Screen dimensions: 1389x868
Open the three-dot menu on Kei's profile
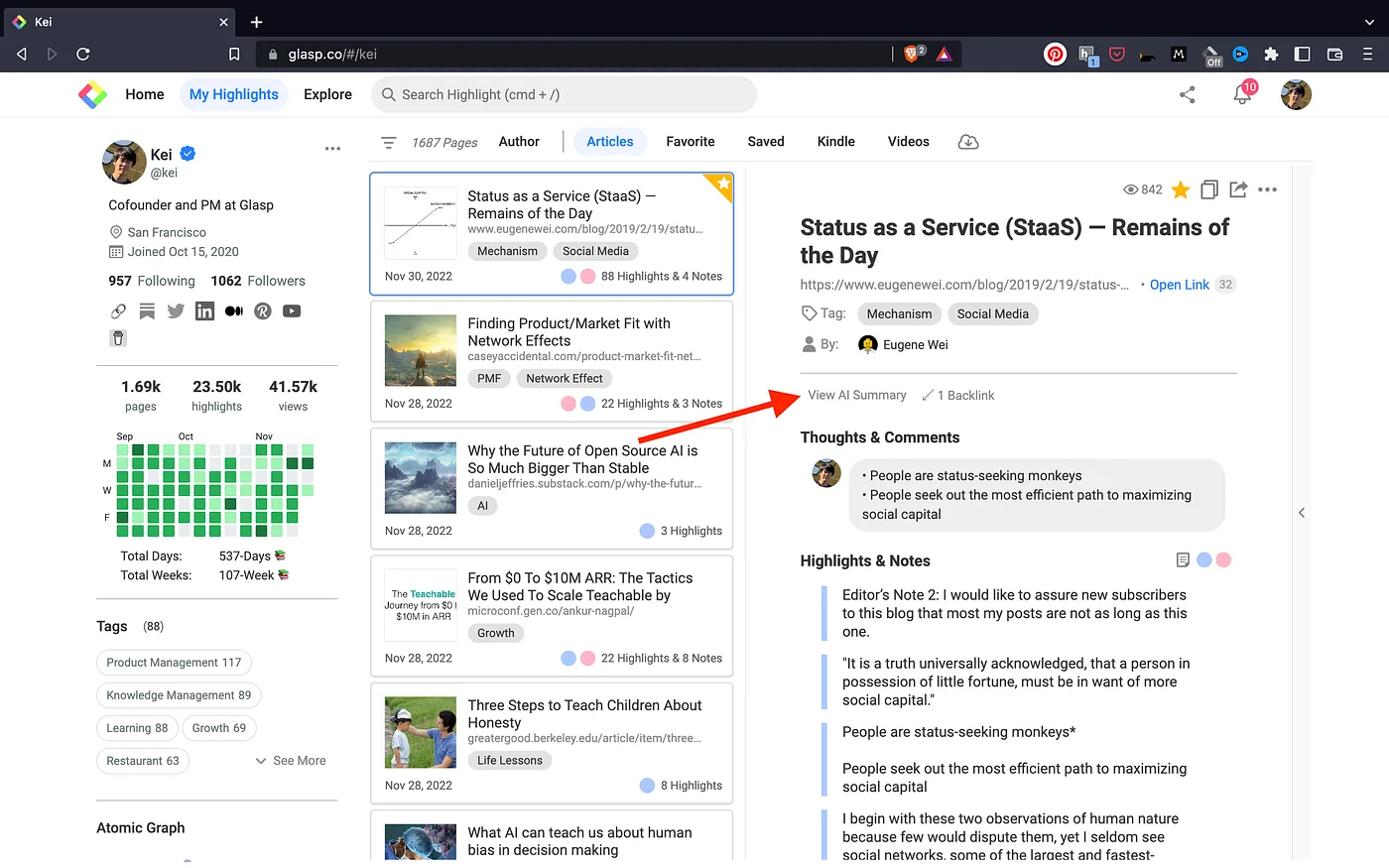click(x=332, y=149)
